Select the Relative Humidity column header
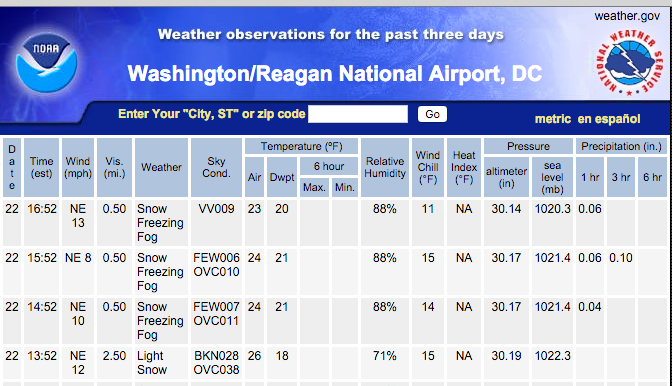The width and height of the screenshot is (672, 386). (x=384, y=168)
